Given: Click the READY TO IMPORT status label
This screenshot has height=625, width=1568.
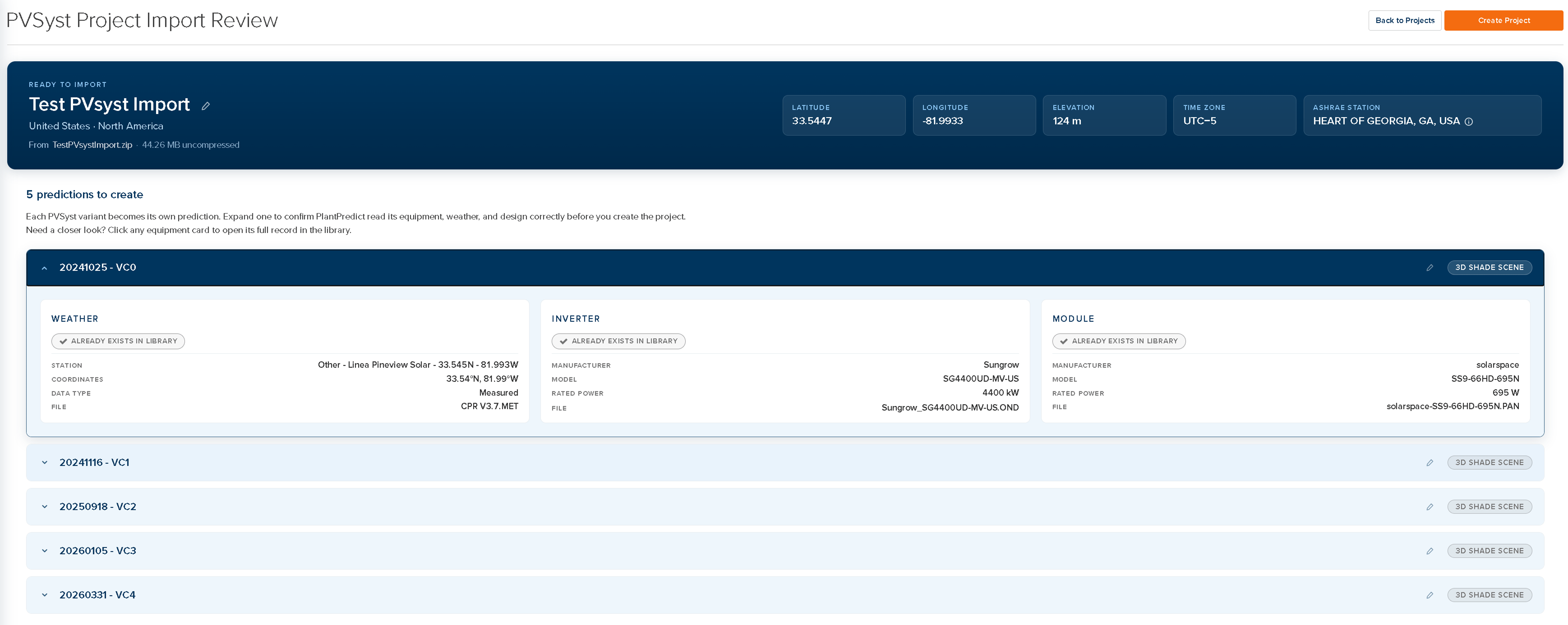Looking at the screenshot, I should point(68,85).
